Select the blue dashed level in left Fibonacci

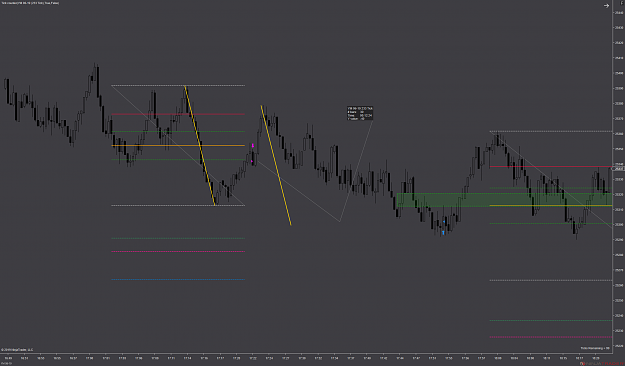click(178, 279)
